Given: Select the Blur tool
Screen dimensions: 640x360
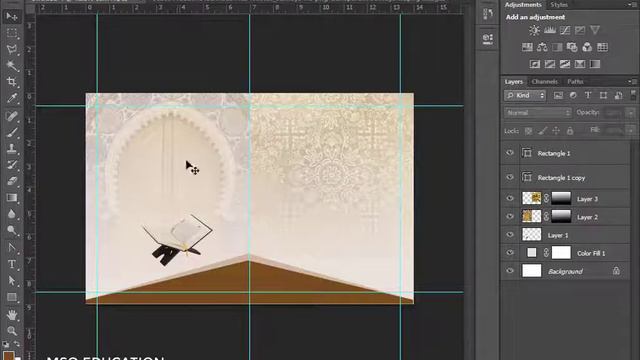Looking at the screenshot, I should click(12, 214).
